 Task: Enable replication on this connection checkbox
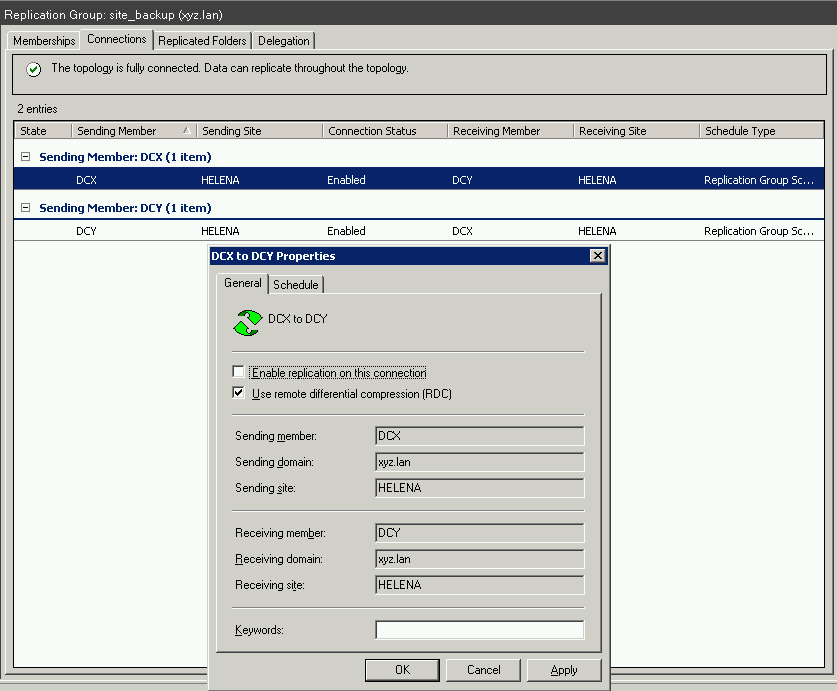pyautogui.click(x=238, y=373)
